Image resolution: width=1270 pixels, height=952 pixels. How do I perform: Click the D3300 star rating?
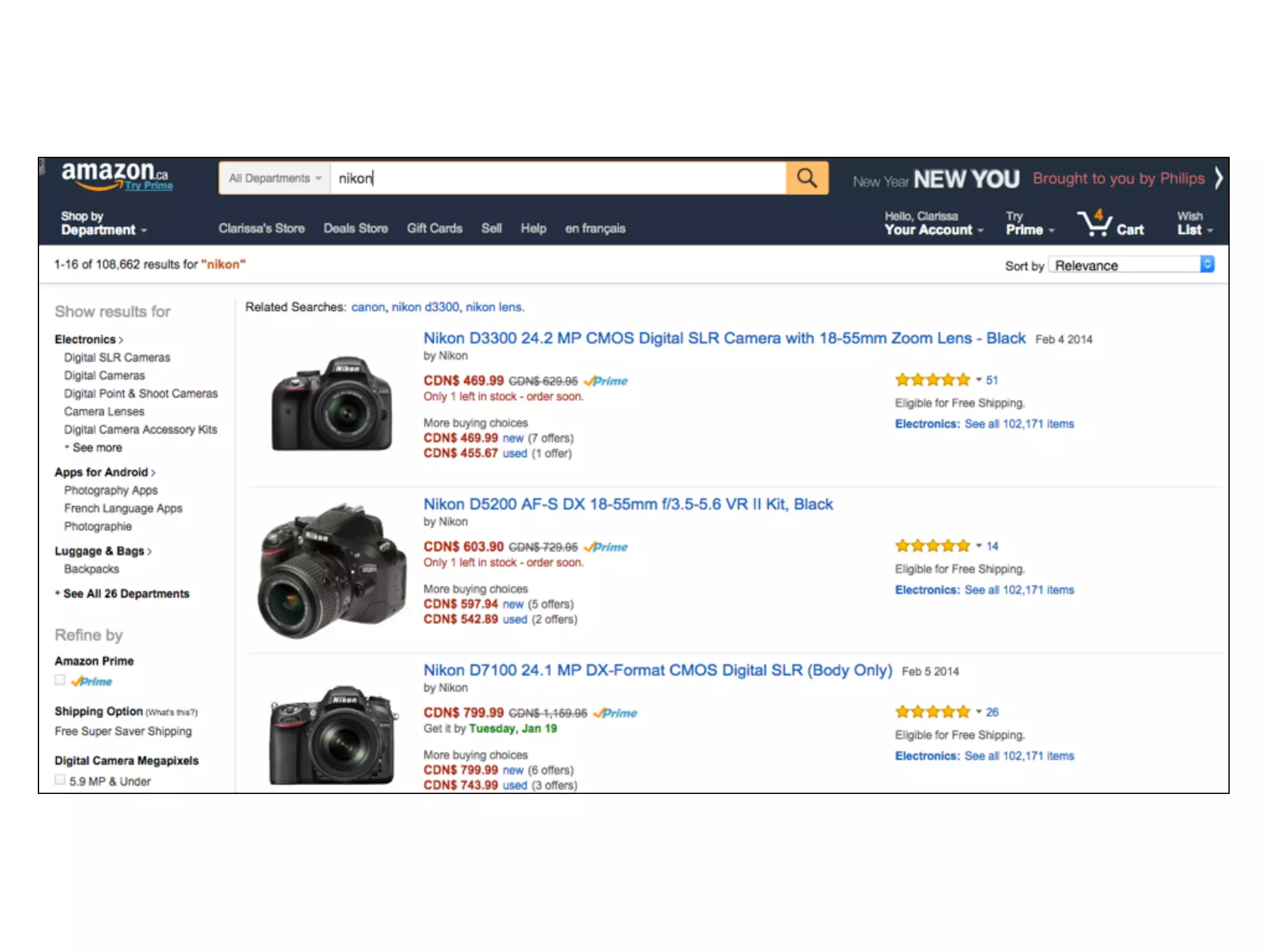932,380
